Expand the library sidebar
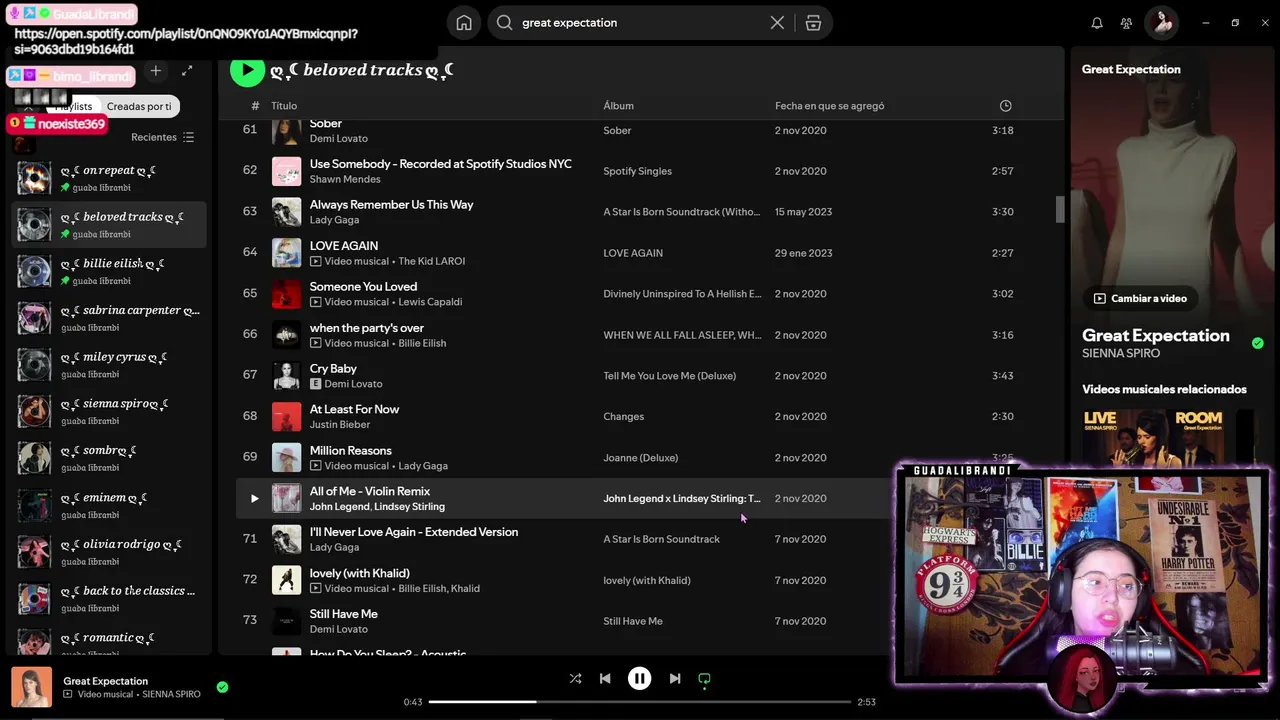Viewport: 1280px width, 720px height. tap(187, 71)
